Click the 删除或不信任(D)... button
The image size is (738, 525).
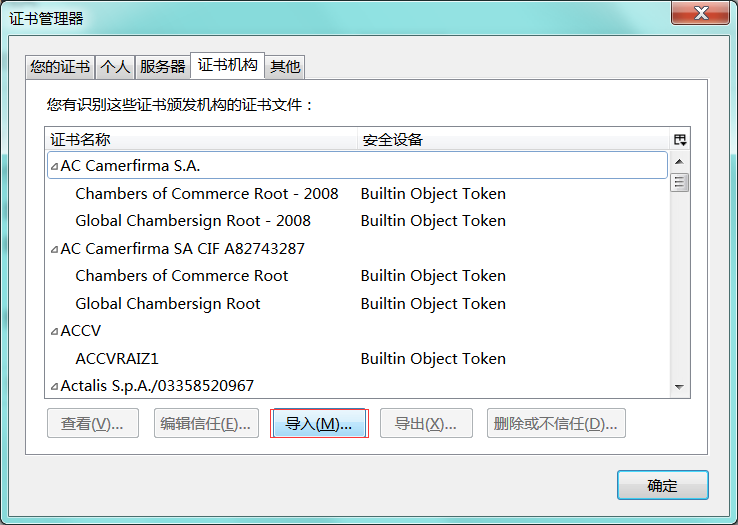(556, 423)
